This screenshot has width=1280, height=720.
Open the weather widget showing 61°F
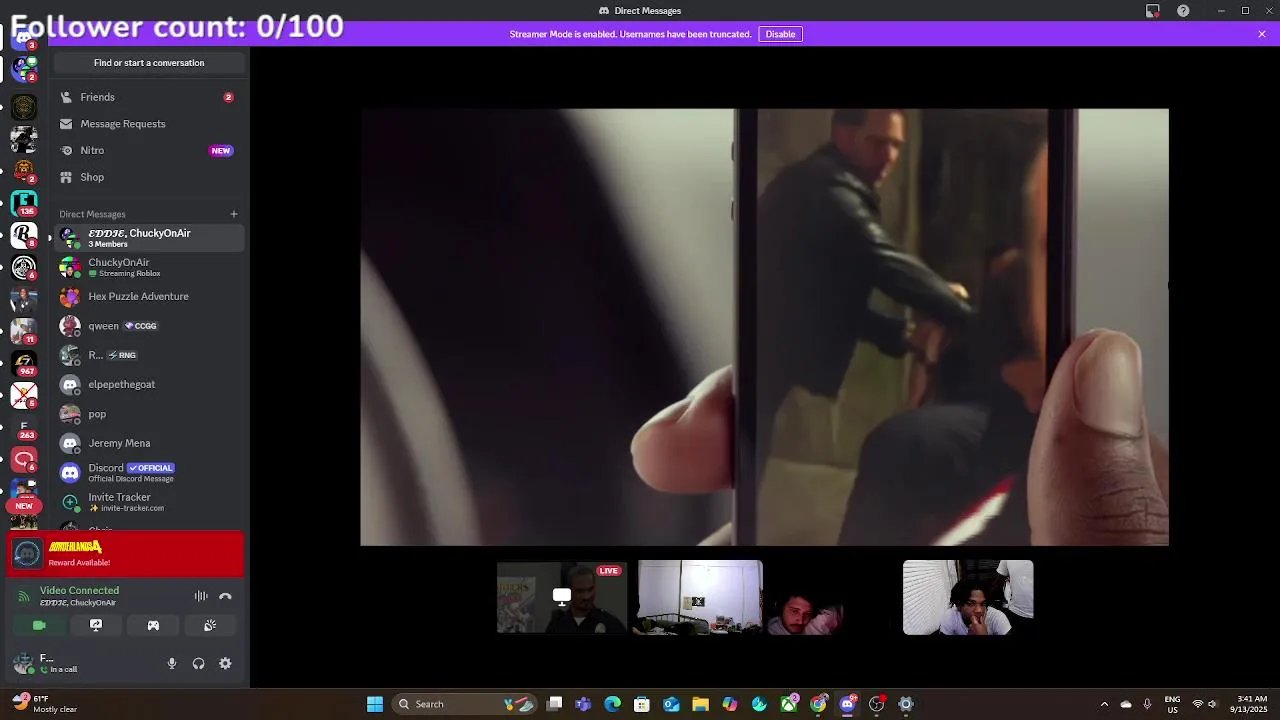tap(45, 704)
